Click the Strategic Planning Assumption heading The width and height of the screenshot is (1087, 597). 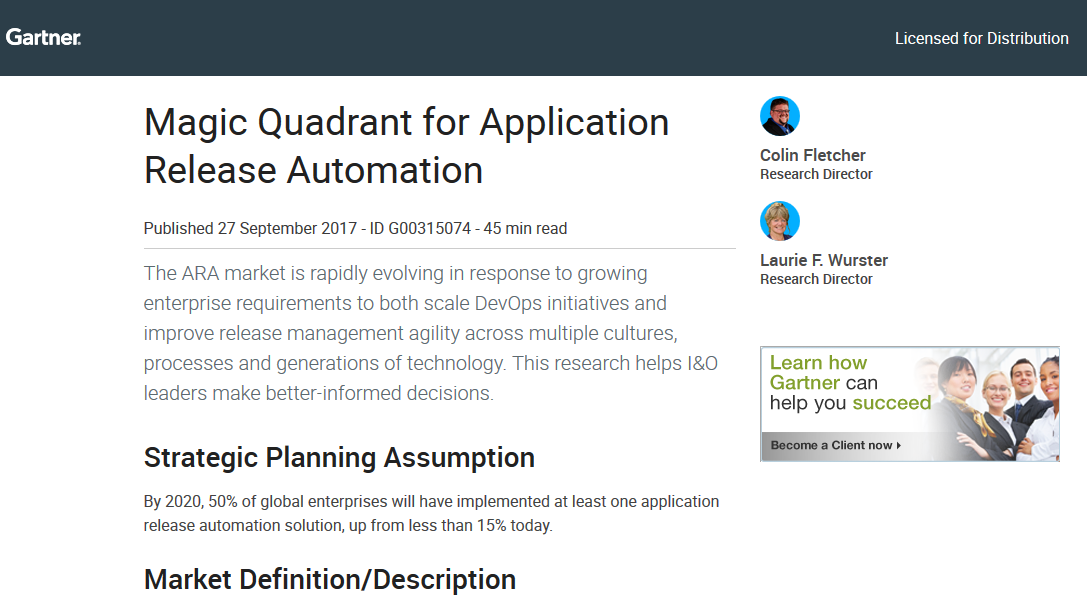pos(339,458)
